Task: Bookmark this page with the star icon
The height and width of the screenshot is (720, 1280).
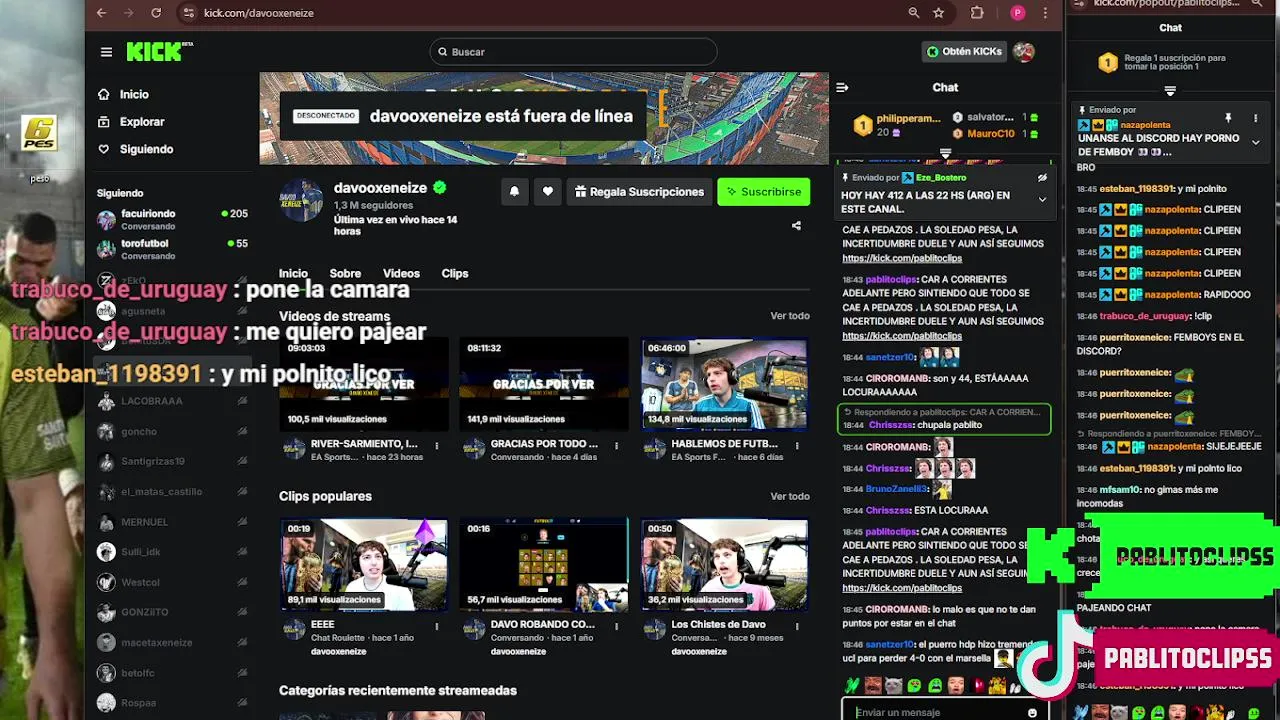Action: click(x=939, y=13)
